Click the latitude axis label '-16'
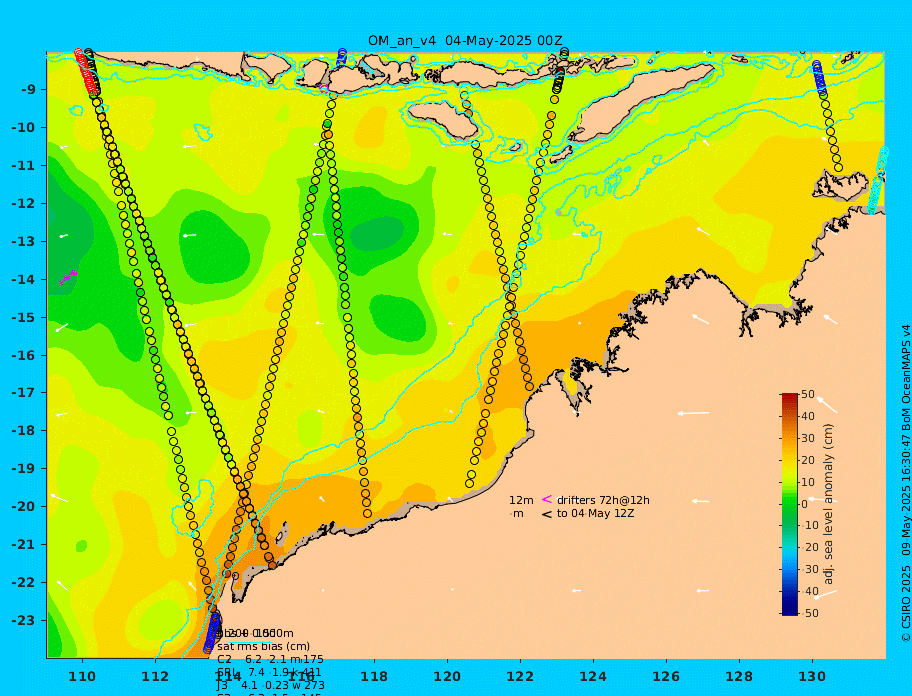 [x=23, y=355]
